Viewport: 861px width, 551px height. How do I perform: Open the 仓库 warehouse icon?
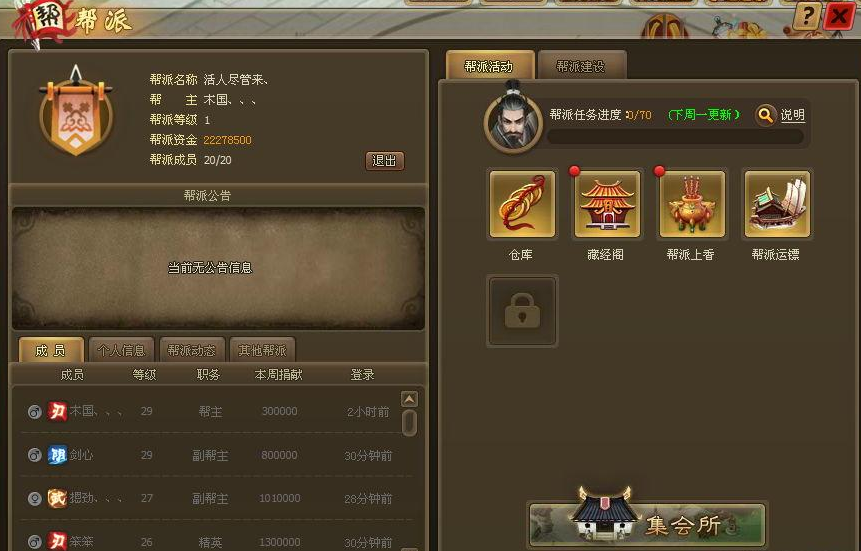(x=522, y=204)
